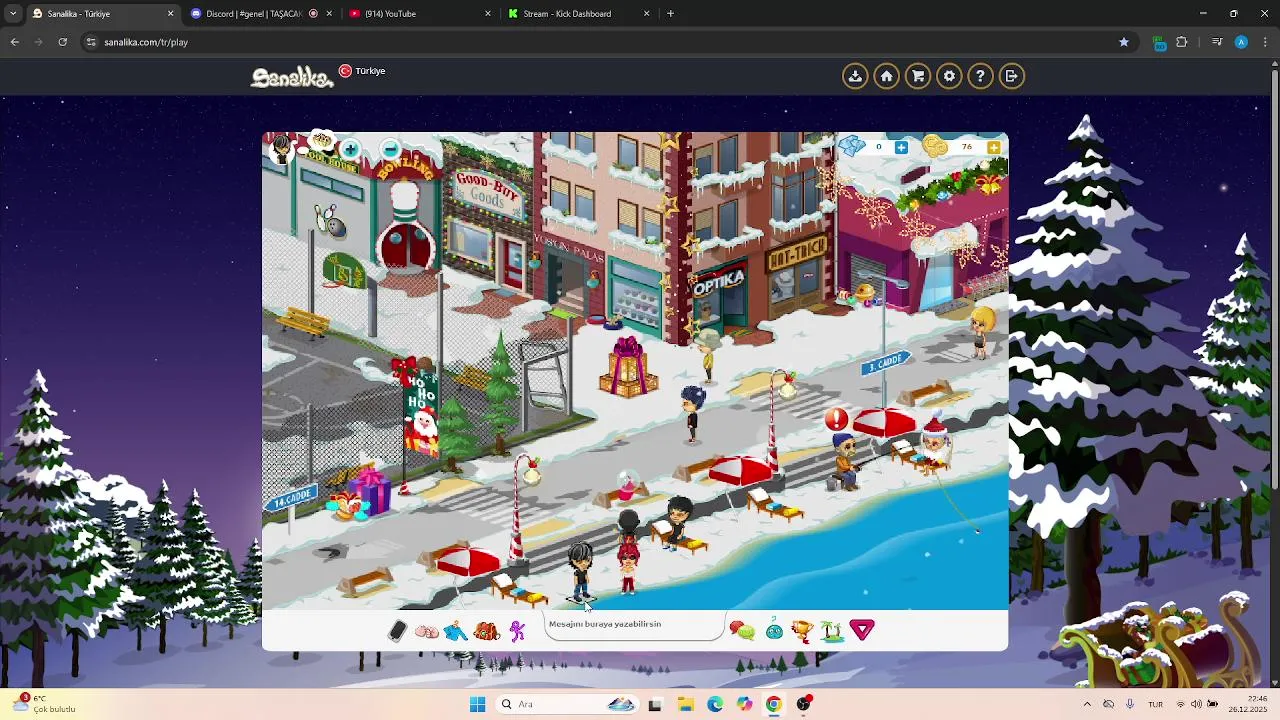Open File Explorer from taskbar
This screenshot has width=1280, height=720.
coord(685,704)
